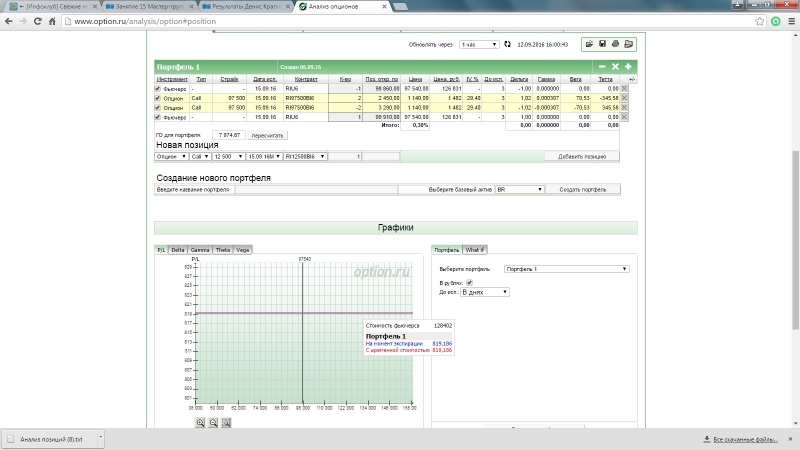
Task: Switch to the Gamma chart tab
Action: click(x=200, y=249)
